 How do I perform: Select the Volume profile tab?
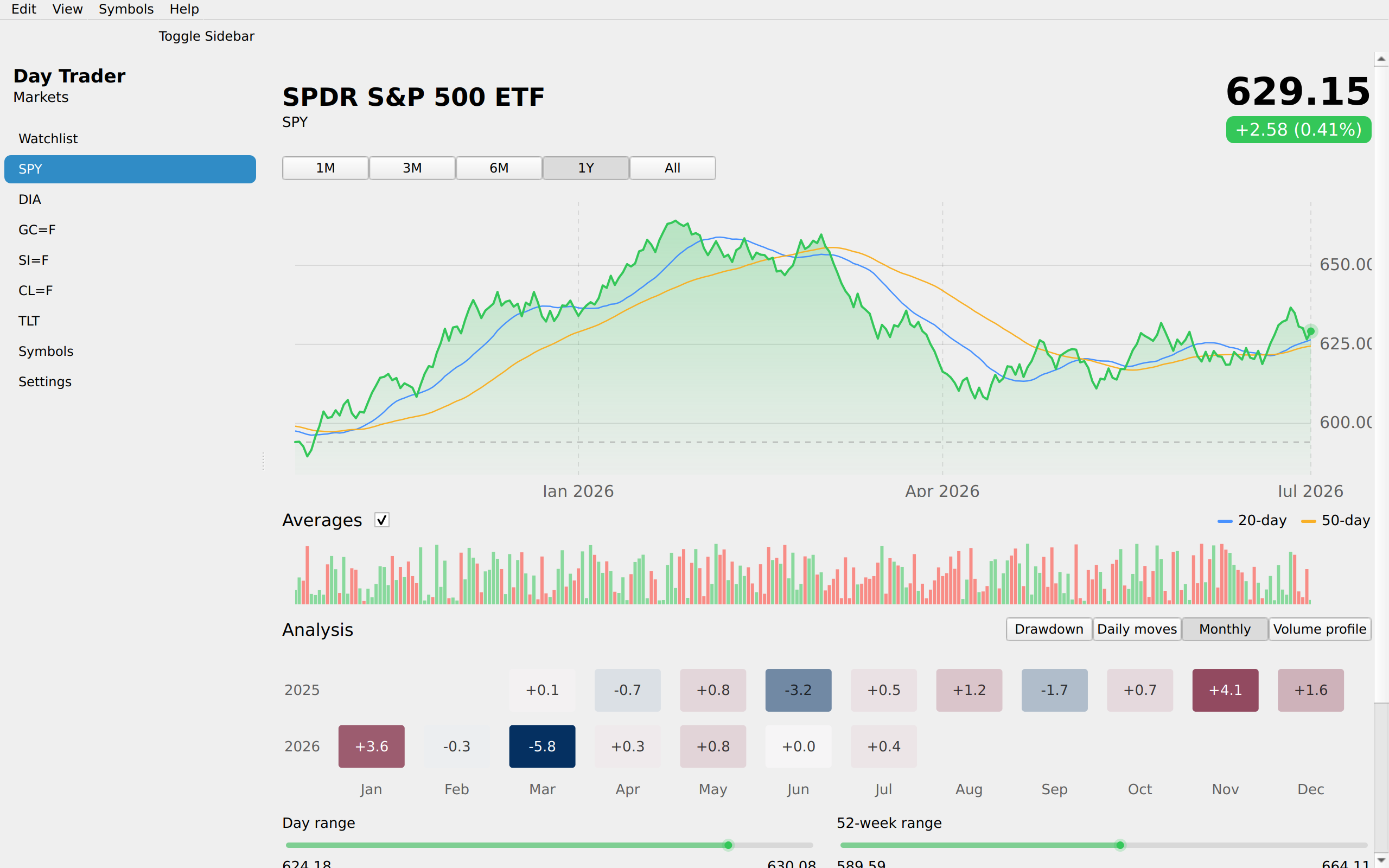point(1320,629)
